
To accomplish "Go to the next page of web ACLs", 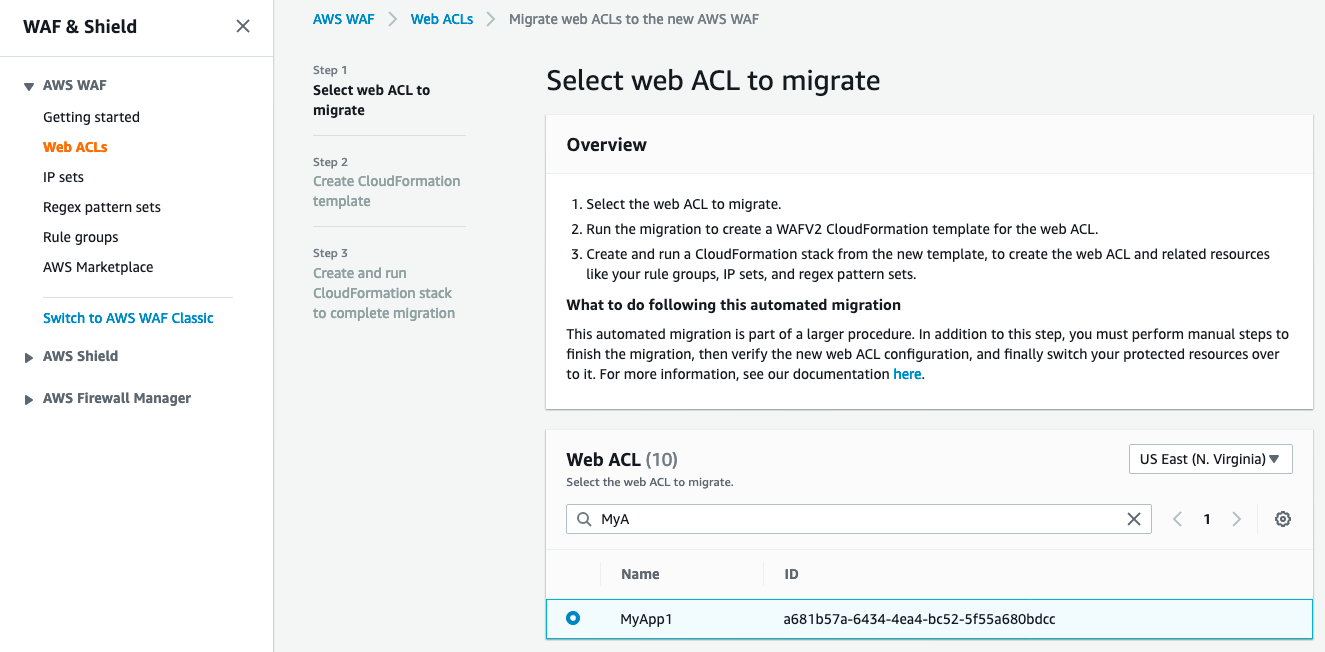I will click(1237, 519).
